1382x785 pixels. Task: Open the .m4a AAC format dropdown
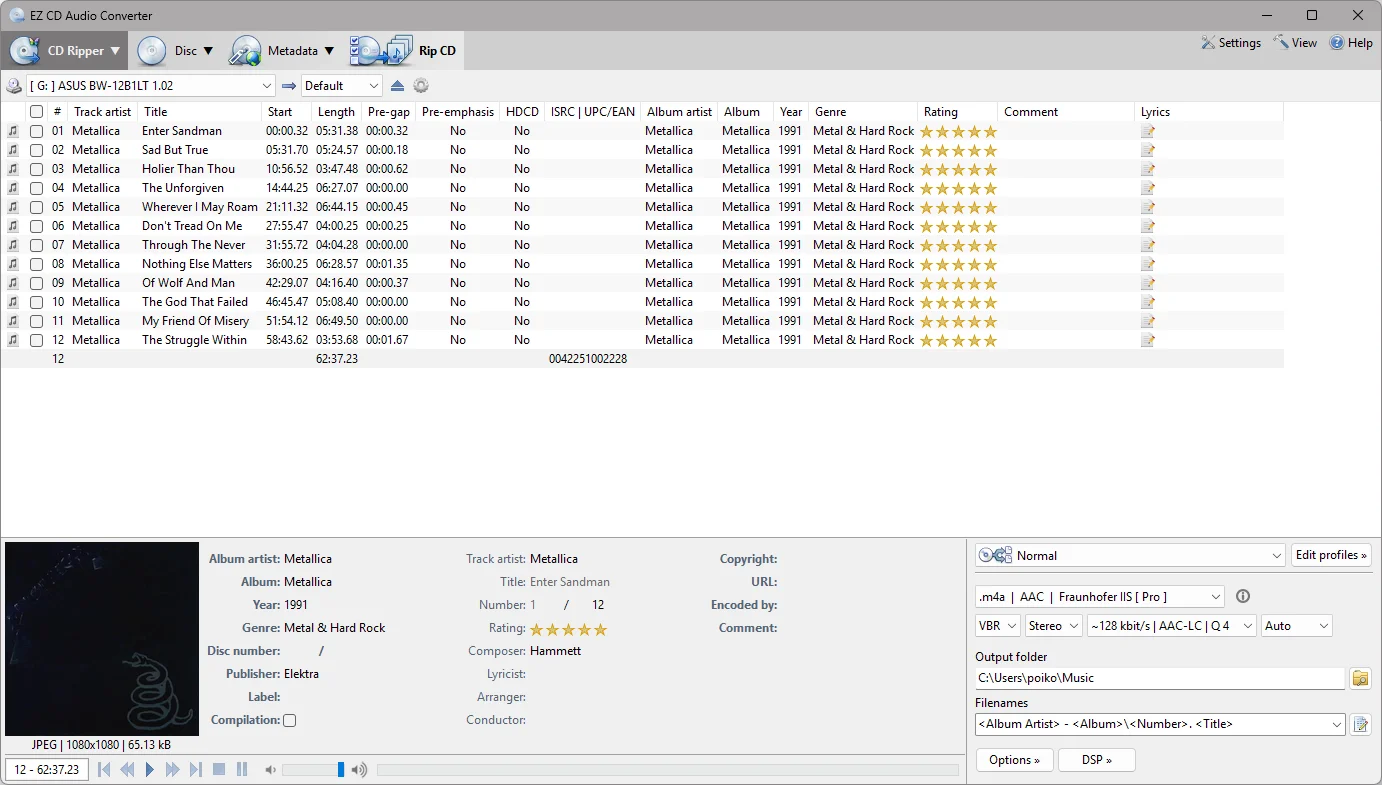pyautogui.click(x=1100, y=596)
